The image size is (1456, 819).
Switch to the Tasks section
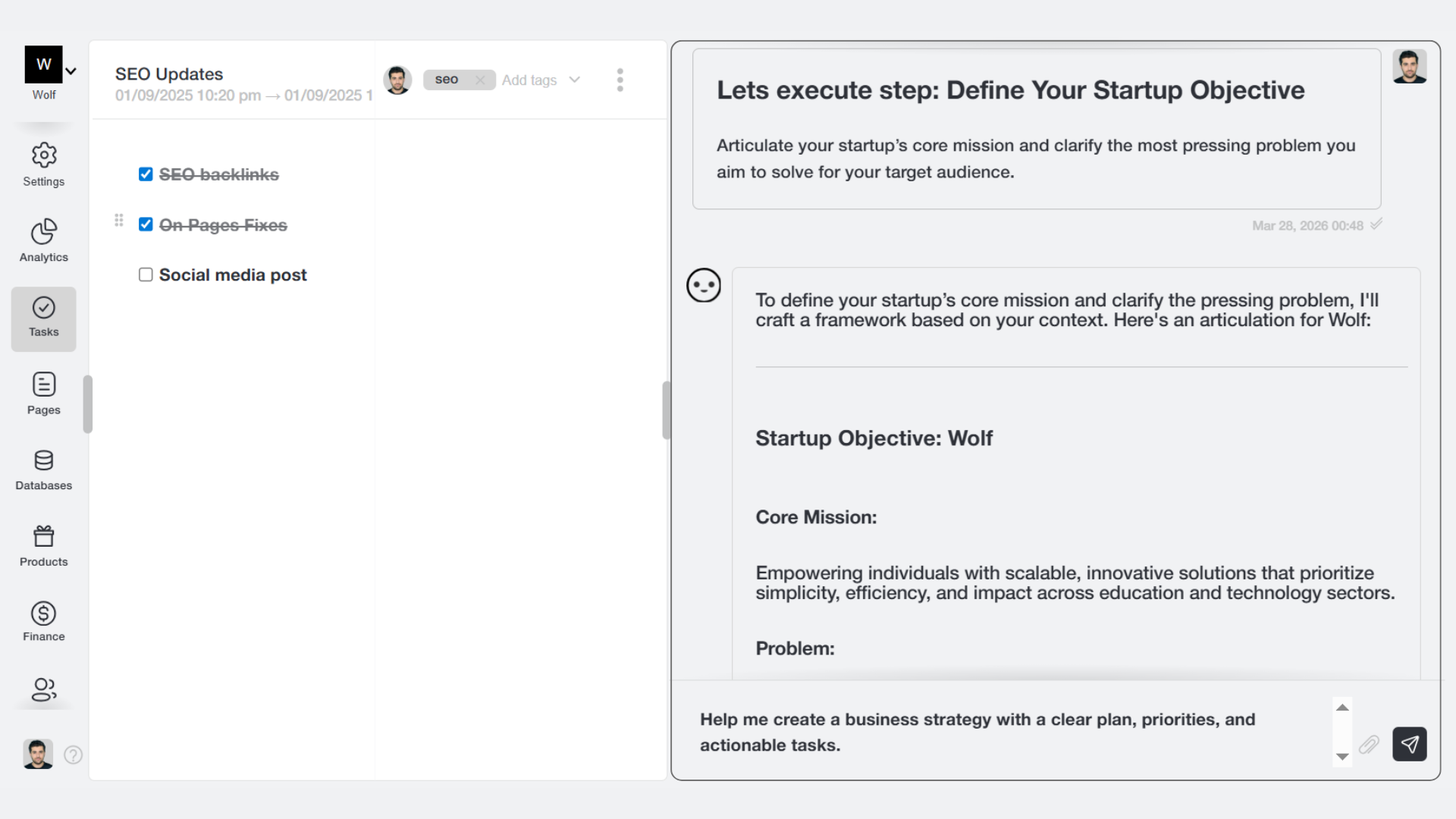point(43,318)
